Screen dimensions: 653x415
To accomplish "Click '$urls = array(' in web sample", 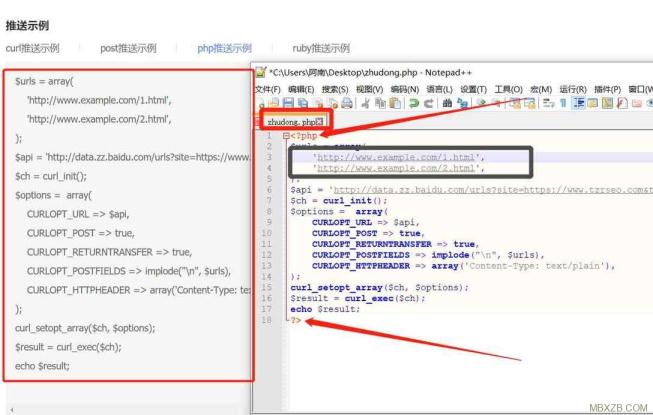I will tap(44, 81).
